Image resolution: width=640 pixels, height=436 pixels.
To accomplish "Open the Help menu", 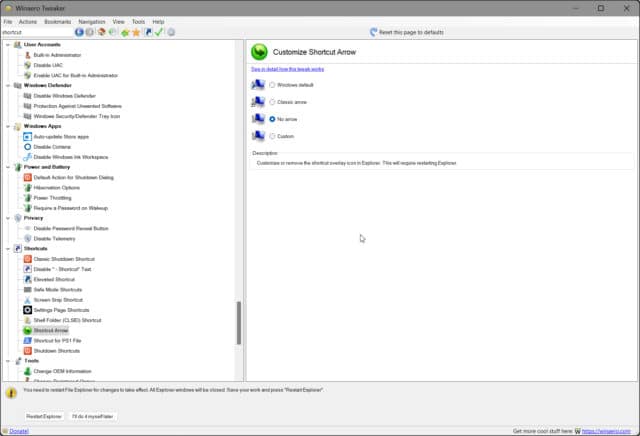I will click(x=158, y=22).
